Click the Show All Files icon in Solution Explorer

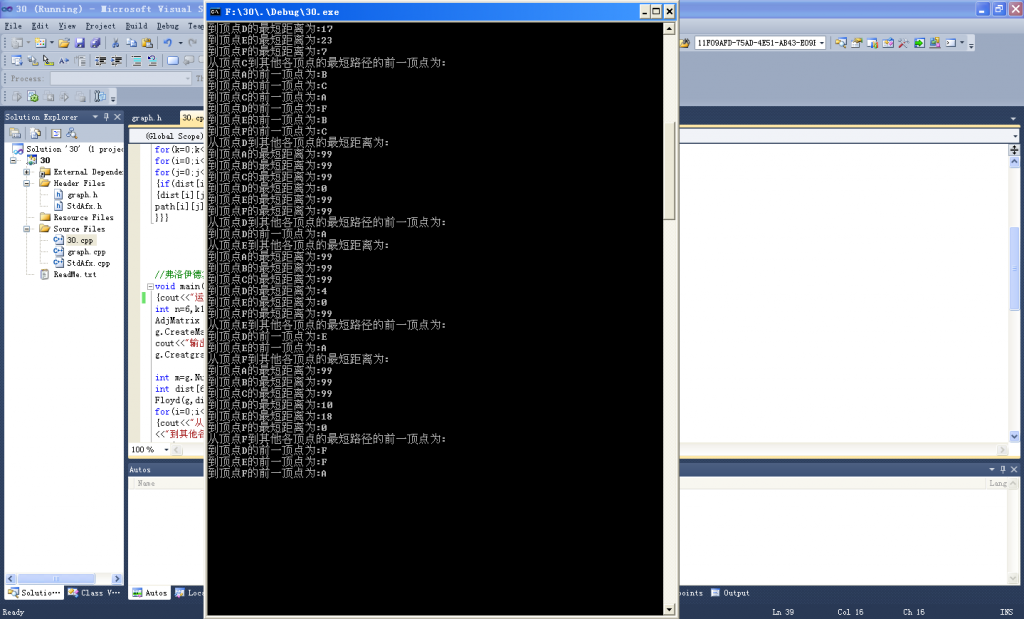tap(35, 133)
